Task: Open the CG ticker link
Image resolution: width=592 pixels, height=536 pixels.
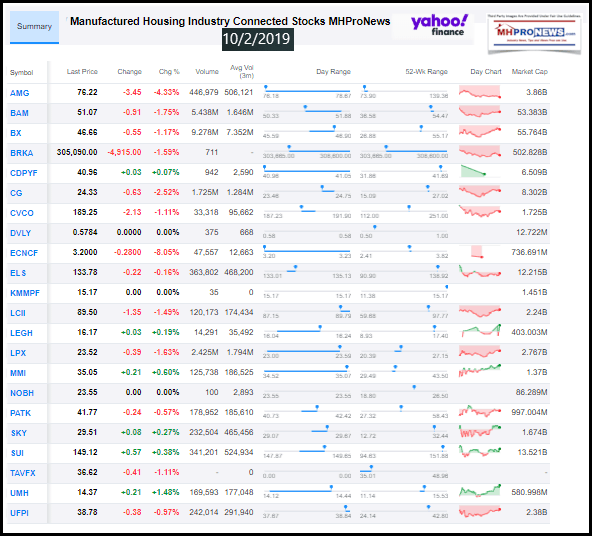Action: pos(16,193)
